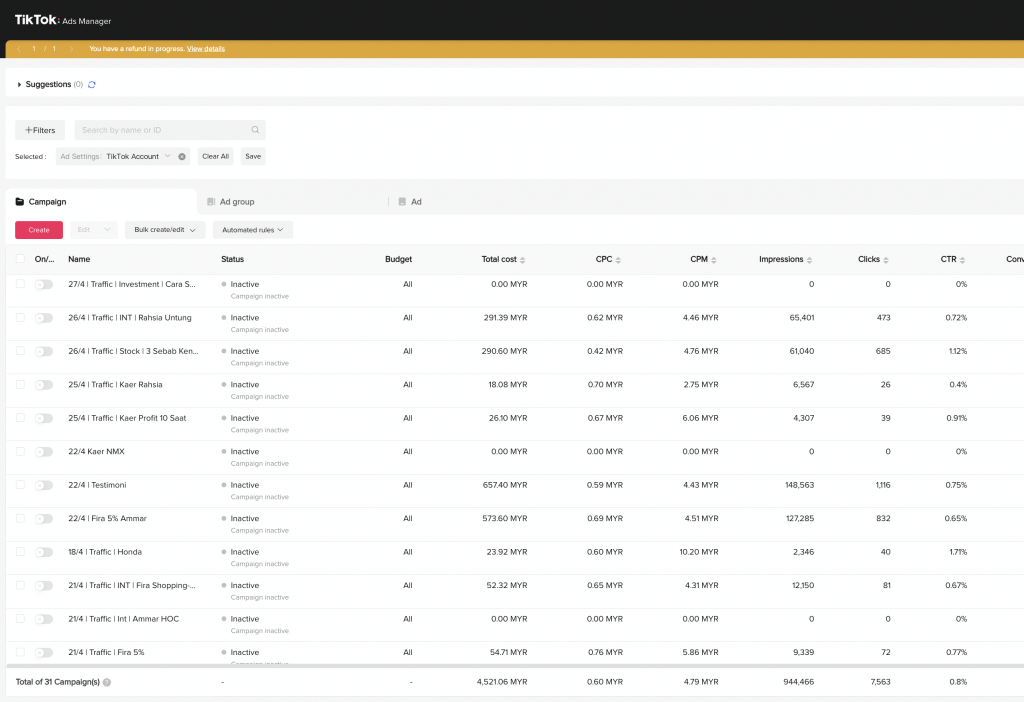This screenshot has height=702, width=1024.
Task: Open View details refund link
Action: [206, 49]
